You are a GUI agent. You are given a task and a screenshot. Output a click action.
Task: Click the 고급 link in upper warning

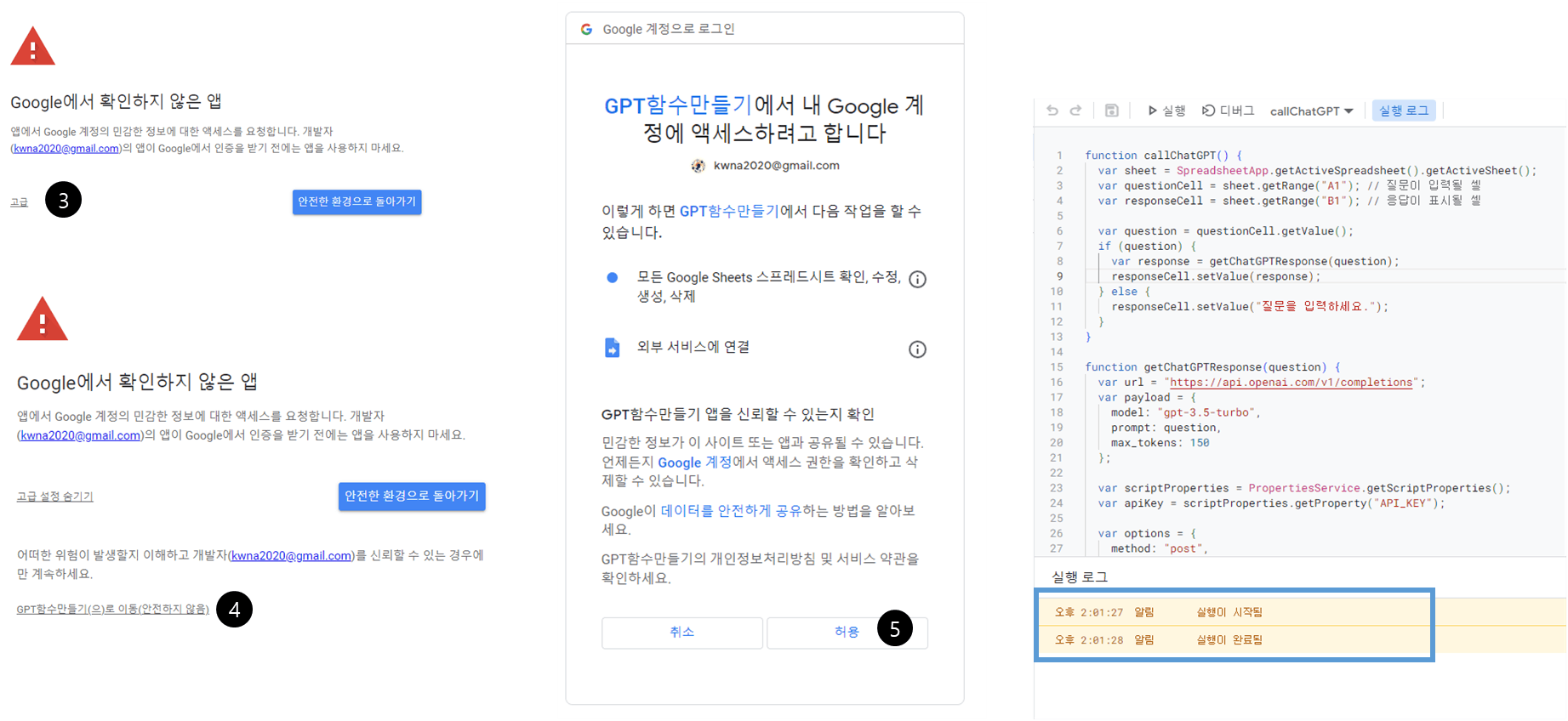coord(20,202)
